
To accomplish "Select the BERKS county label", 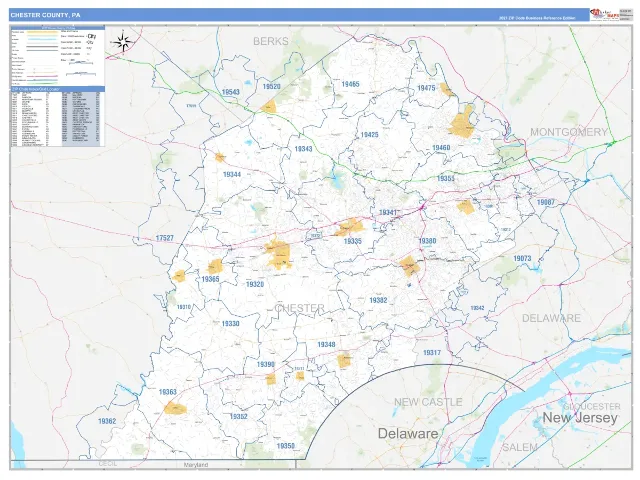I will 271,41.
